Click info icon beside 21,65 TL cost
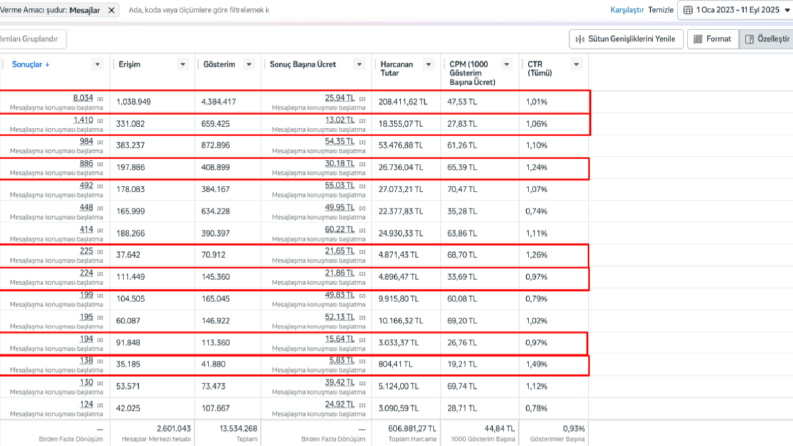This screenshot has height=446, width=793. tap(362, 252)
